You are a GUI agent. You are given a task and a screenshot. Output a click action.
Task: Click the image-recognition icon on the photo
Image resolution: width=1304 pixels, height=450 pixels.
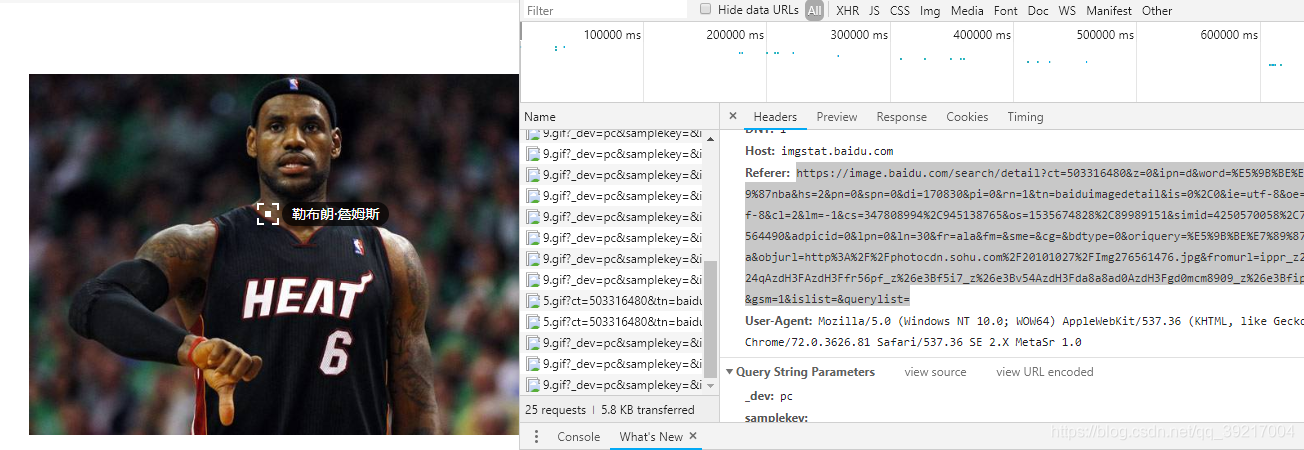pyautogui.click(x=268, y=213)
